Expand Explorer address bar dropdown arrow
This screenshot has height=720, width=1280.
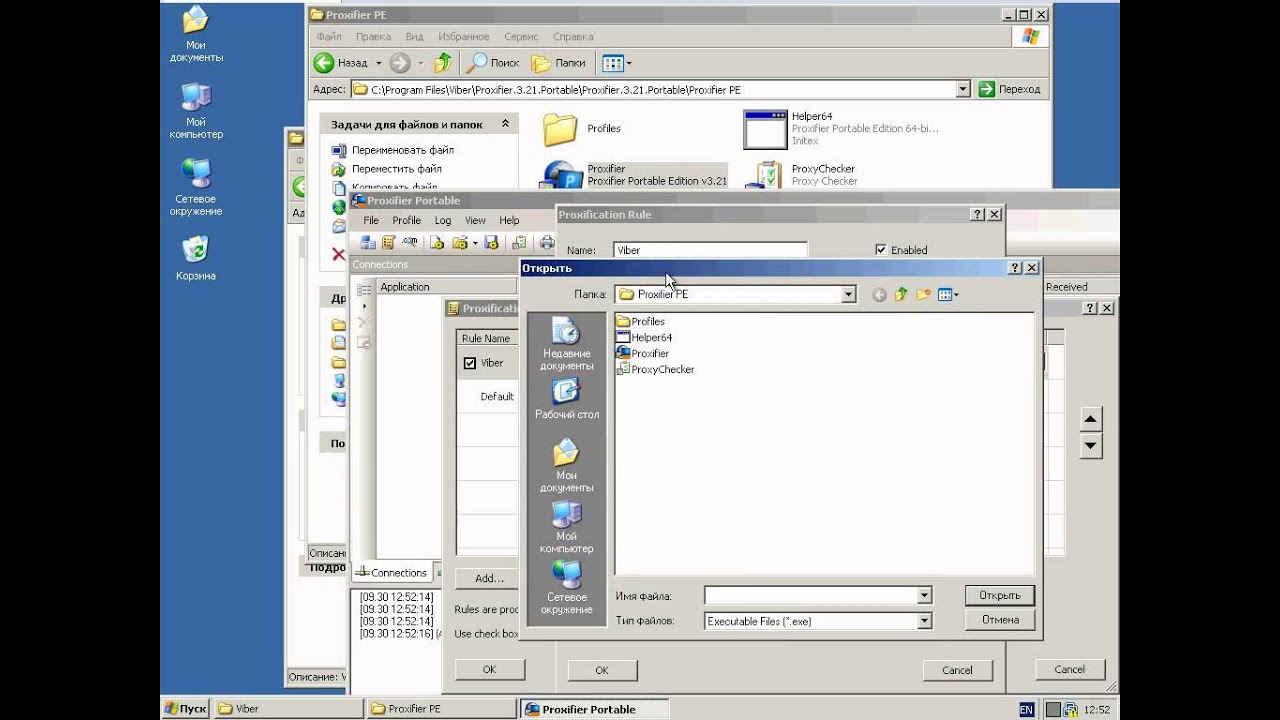[x=963, y=89]
